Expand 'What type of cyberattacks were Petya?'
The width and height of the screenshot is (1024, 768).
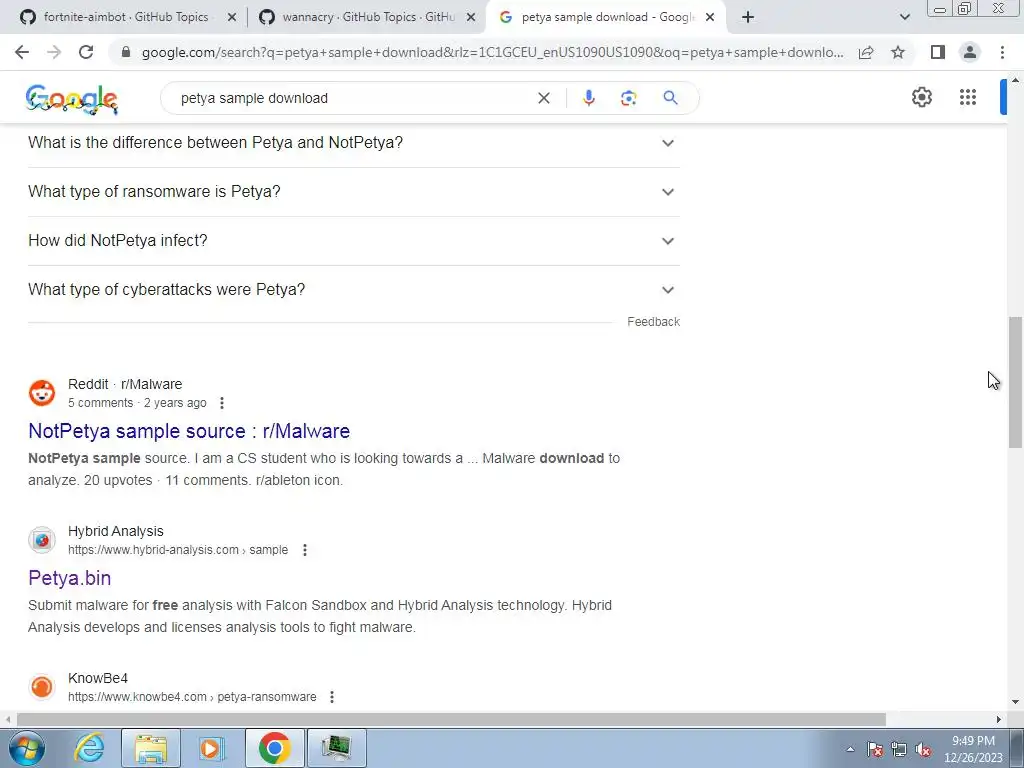[x=354, y=289]
